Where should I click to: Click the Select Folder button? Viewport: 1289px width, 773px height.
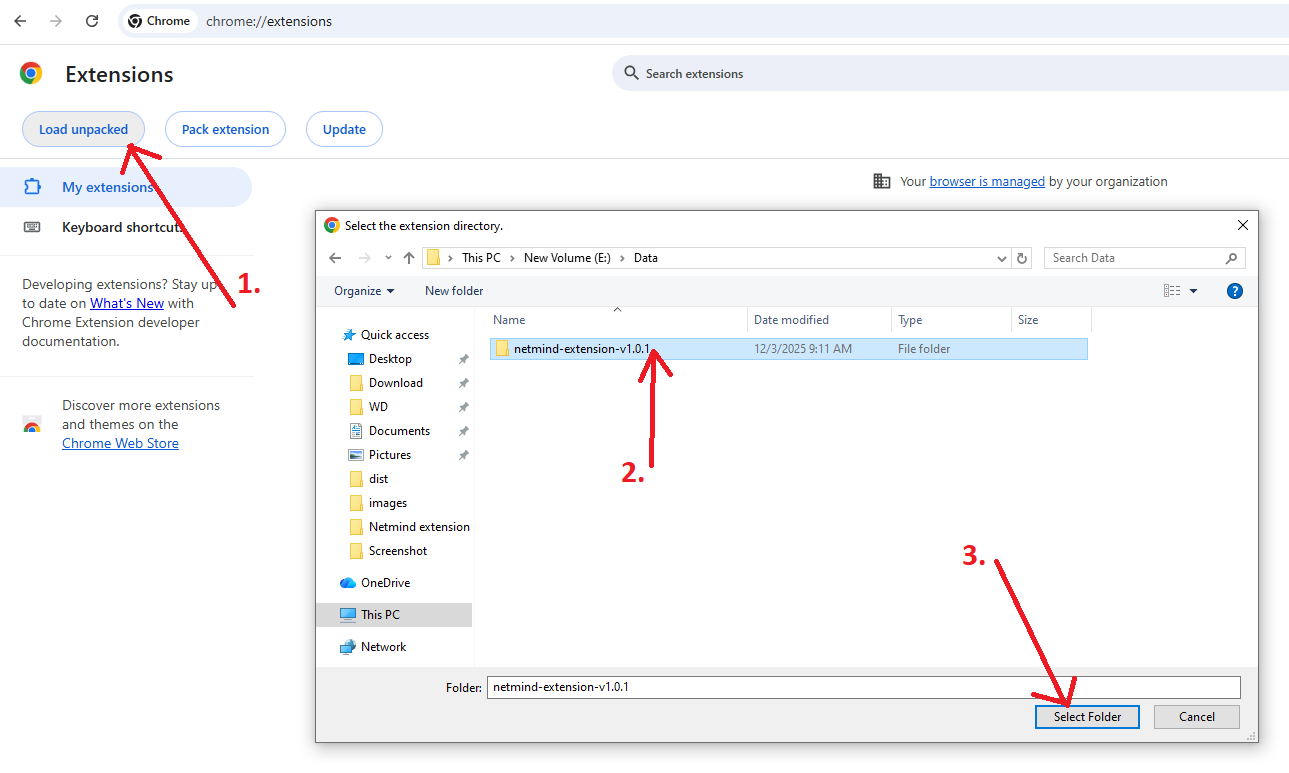point(1087,717)
